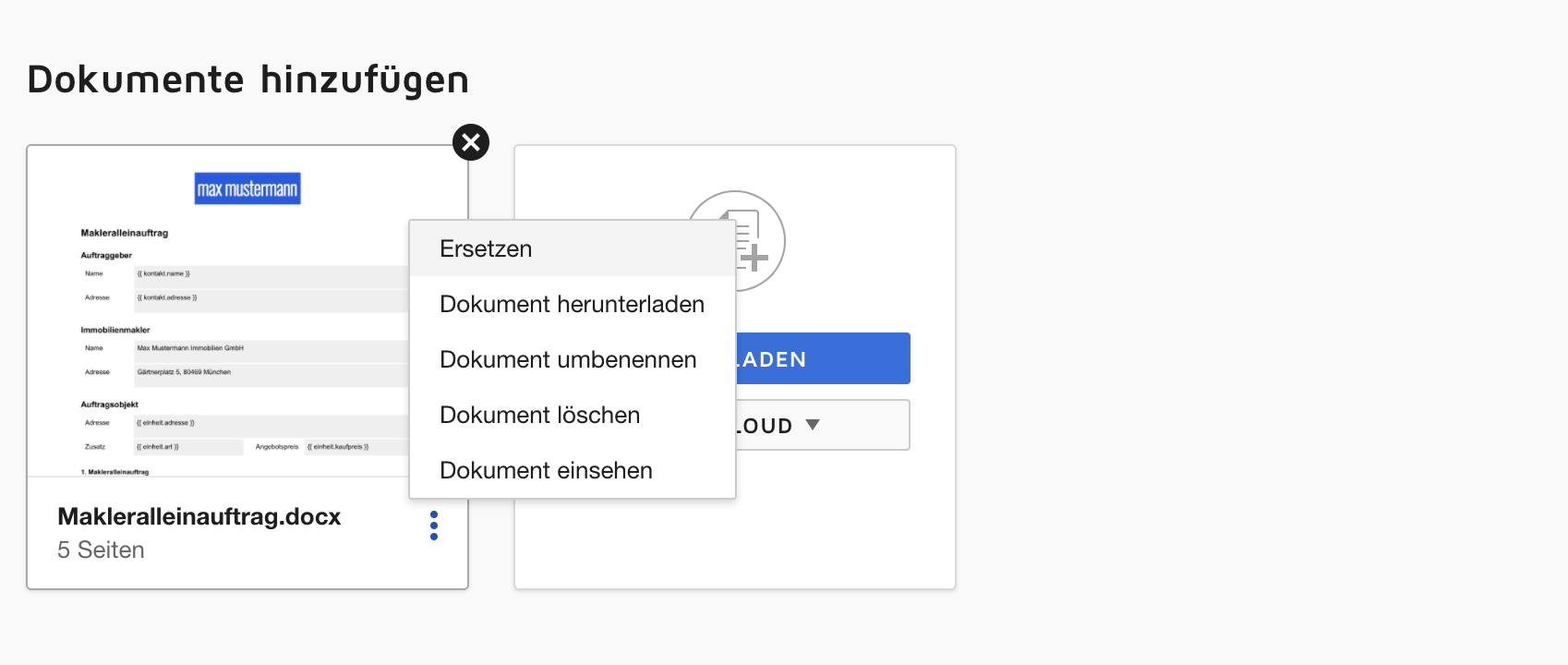
Task: Click the Makleralleinauftrag.docx file name
Action: pyautogui.click(x=199, y=516)
